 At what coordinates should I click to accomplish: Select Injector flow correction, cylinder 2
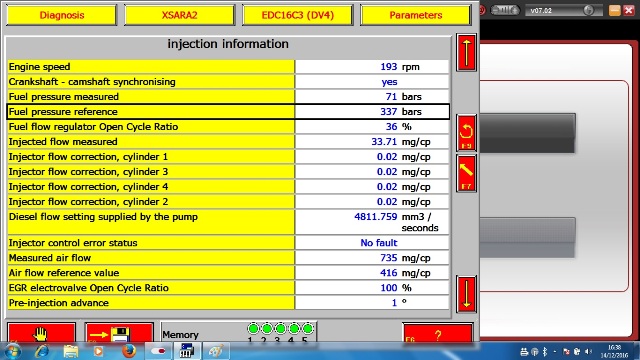pos(229,202)
